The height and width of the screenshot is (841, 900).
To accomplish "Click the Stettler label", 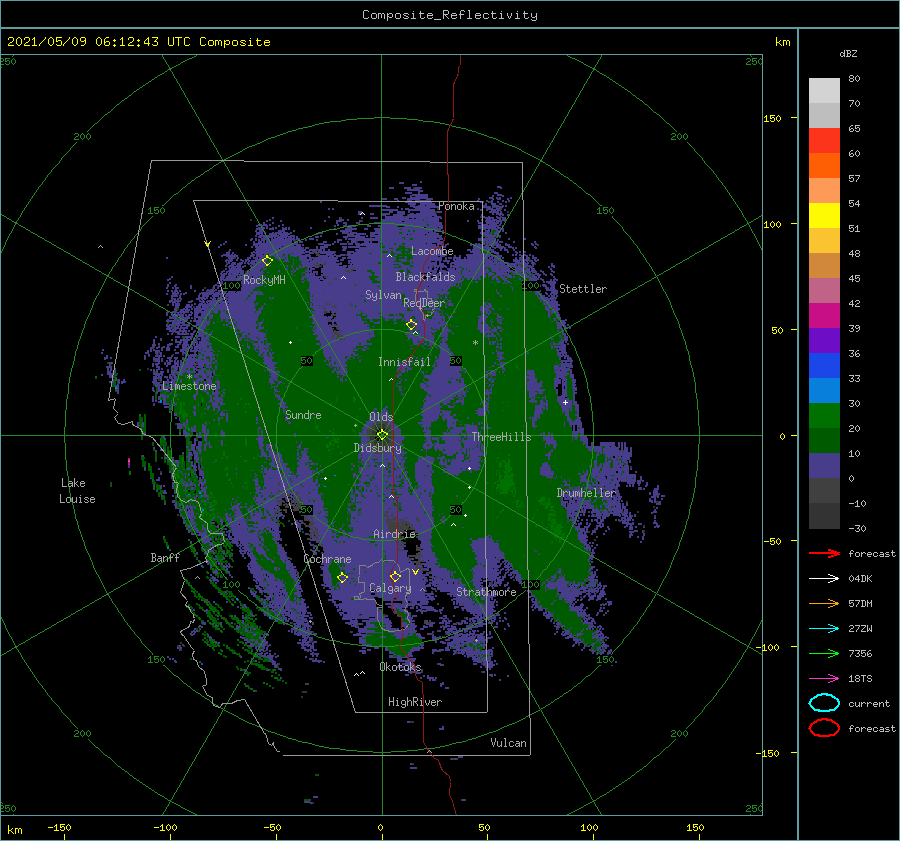I will [583, 289].
